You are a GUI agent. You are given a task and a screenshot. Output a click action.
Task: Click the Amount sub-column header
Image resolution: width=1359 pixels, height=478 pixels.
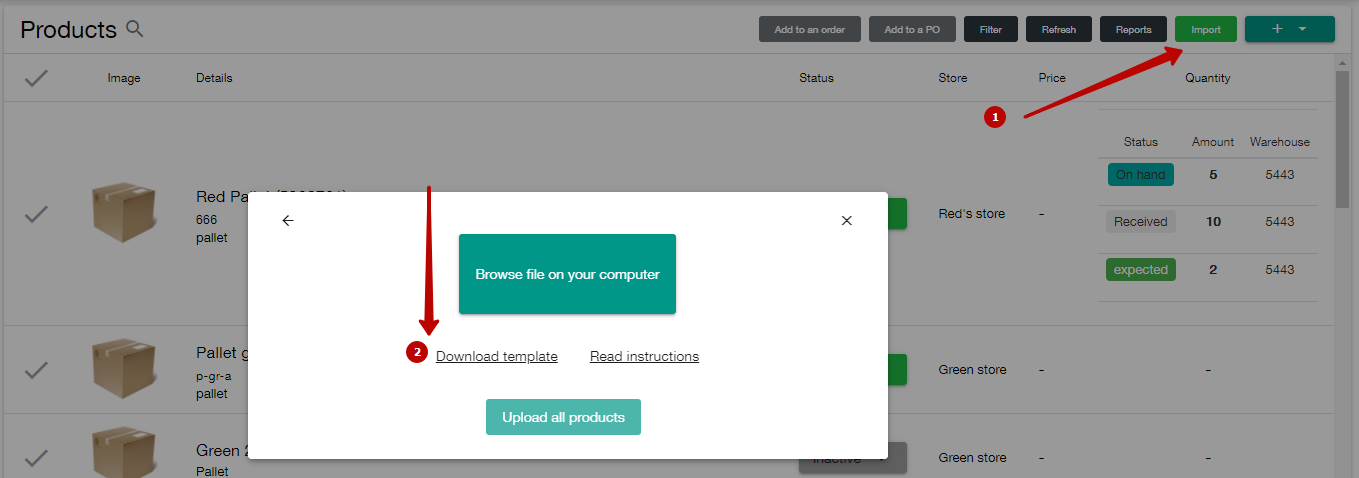pyautogui.click(x=1213, y=142)
